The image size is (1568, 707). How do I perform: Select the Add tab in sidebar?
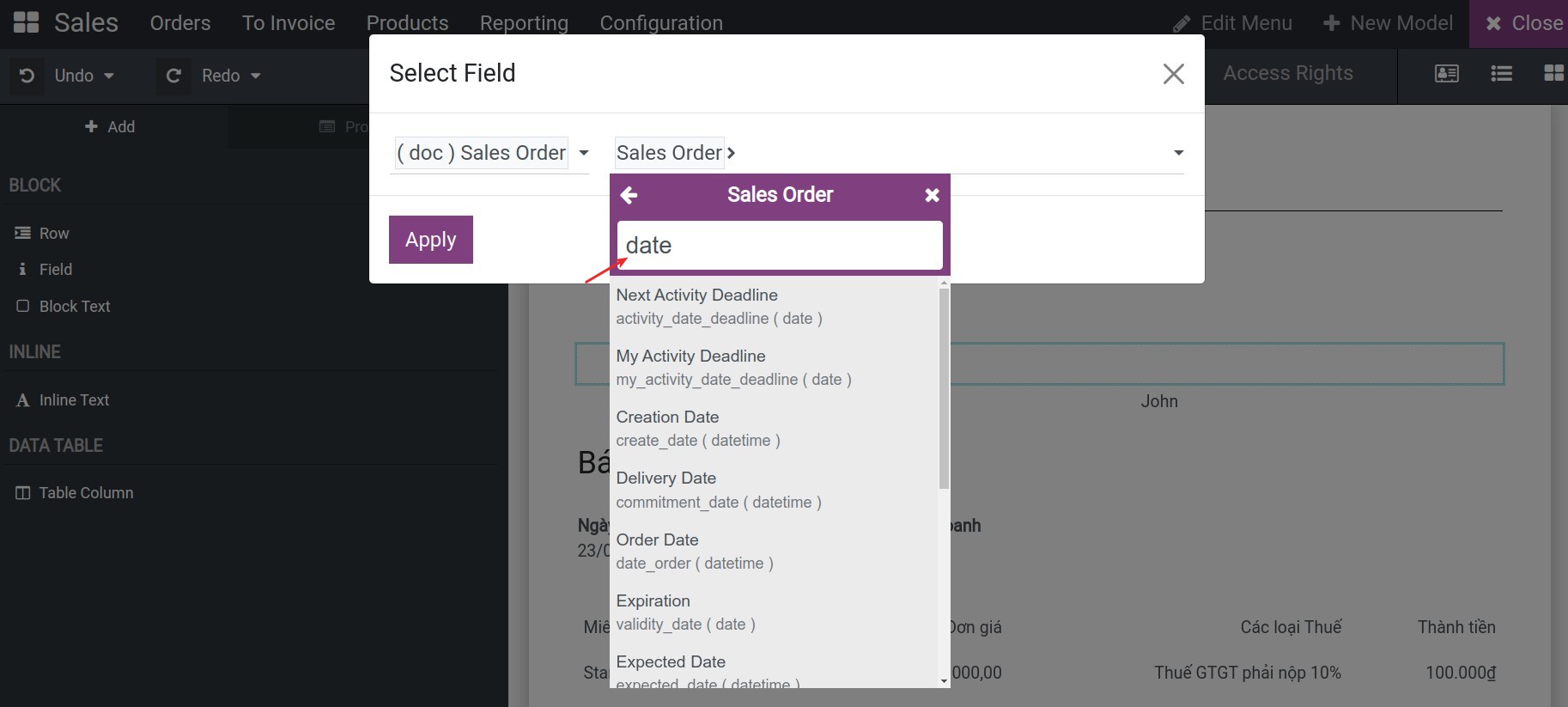[110, 127]
